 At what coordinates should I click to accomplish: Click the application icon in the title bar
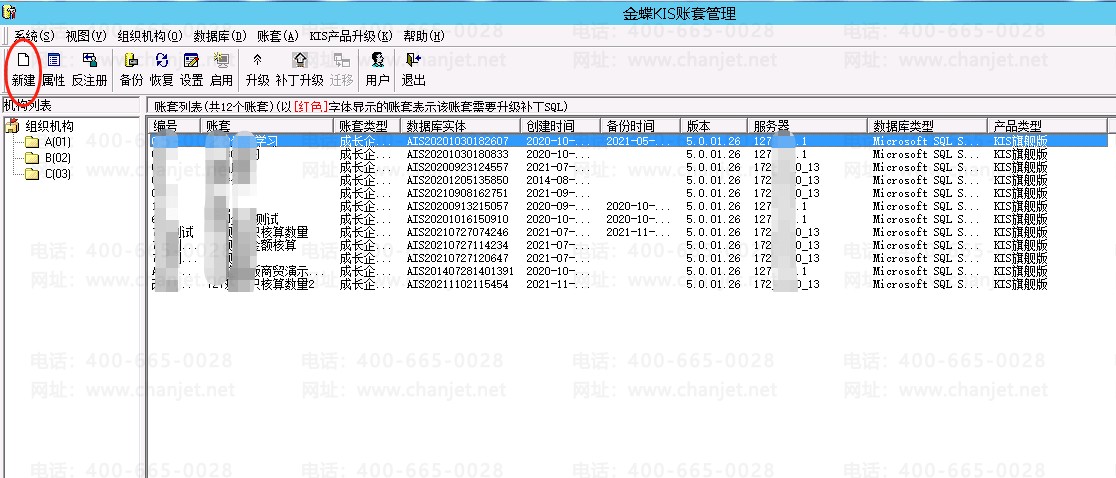pyautogui.click(x=10, y=12)
